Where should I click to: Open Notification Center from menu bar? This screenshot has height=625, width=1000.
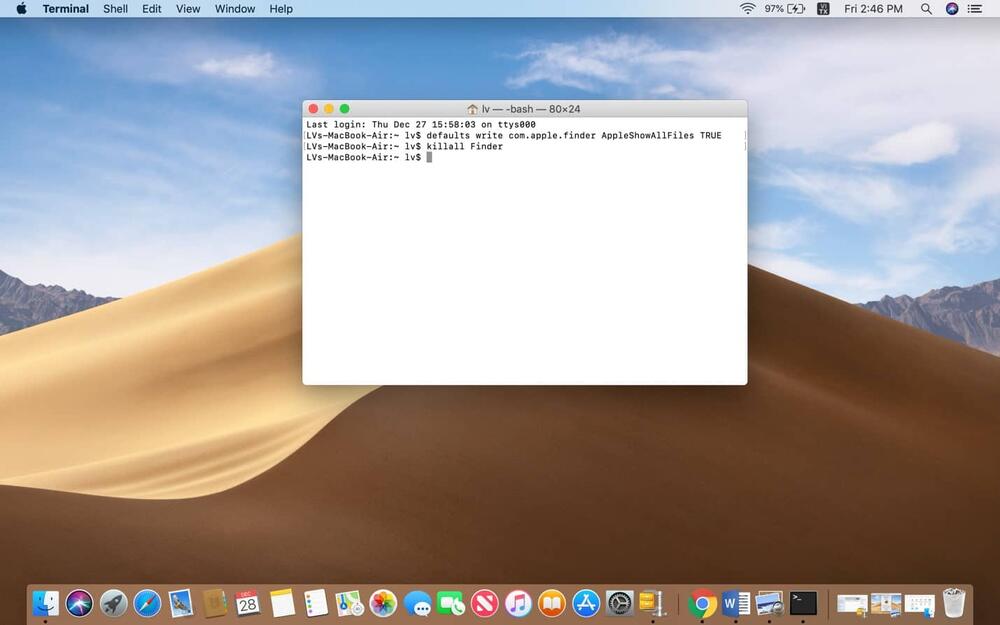tap(975, 9)
